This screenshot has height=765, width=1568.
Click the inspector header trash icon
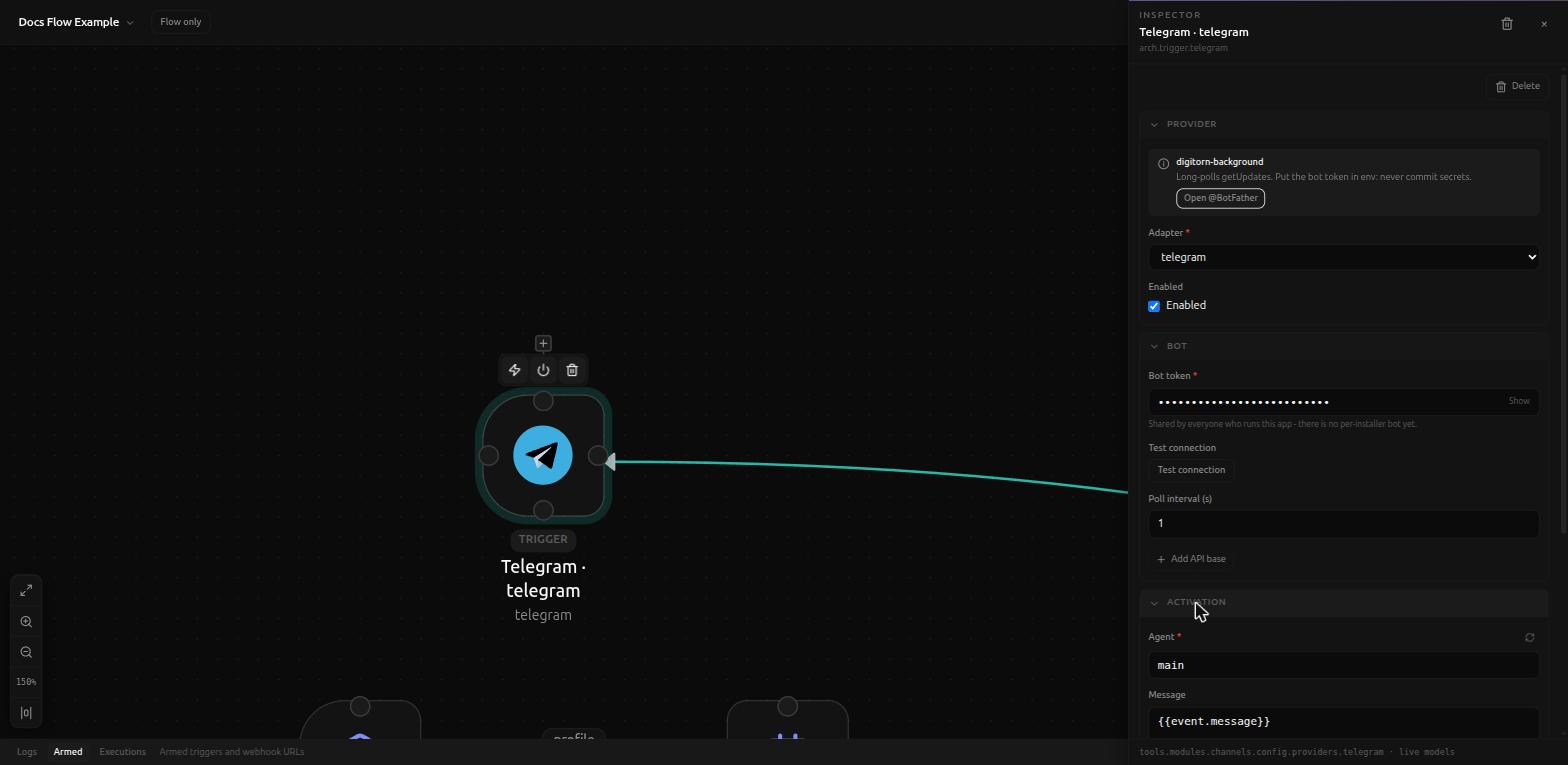tap(1507, 24)
